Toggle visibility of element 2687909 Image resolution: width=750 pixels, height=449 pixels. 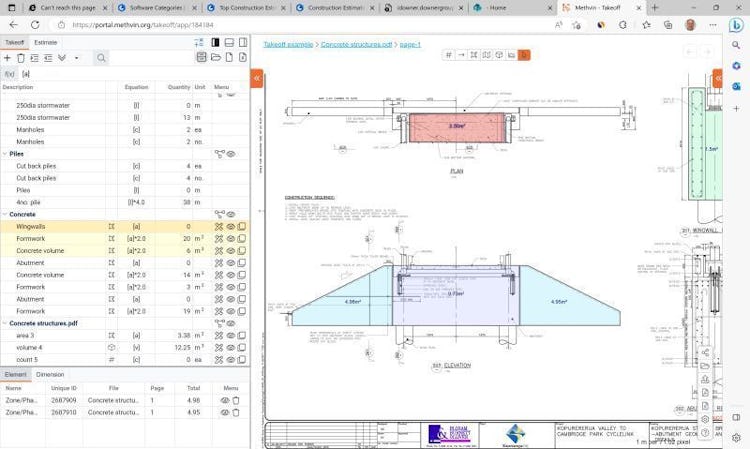tap(224, 400)
